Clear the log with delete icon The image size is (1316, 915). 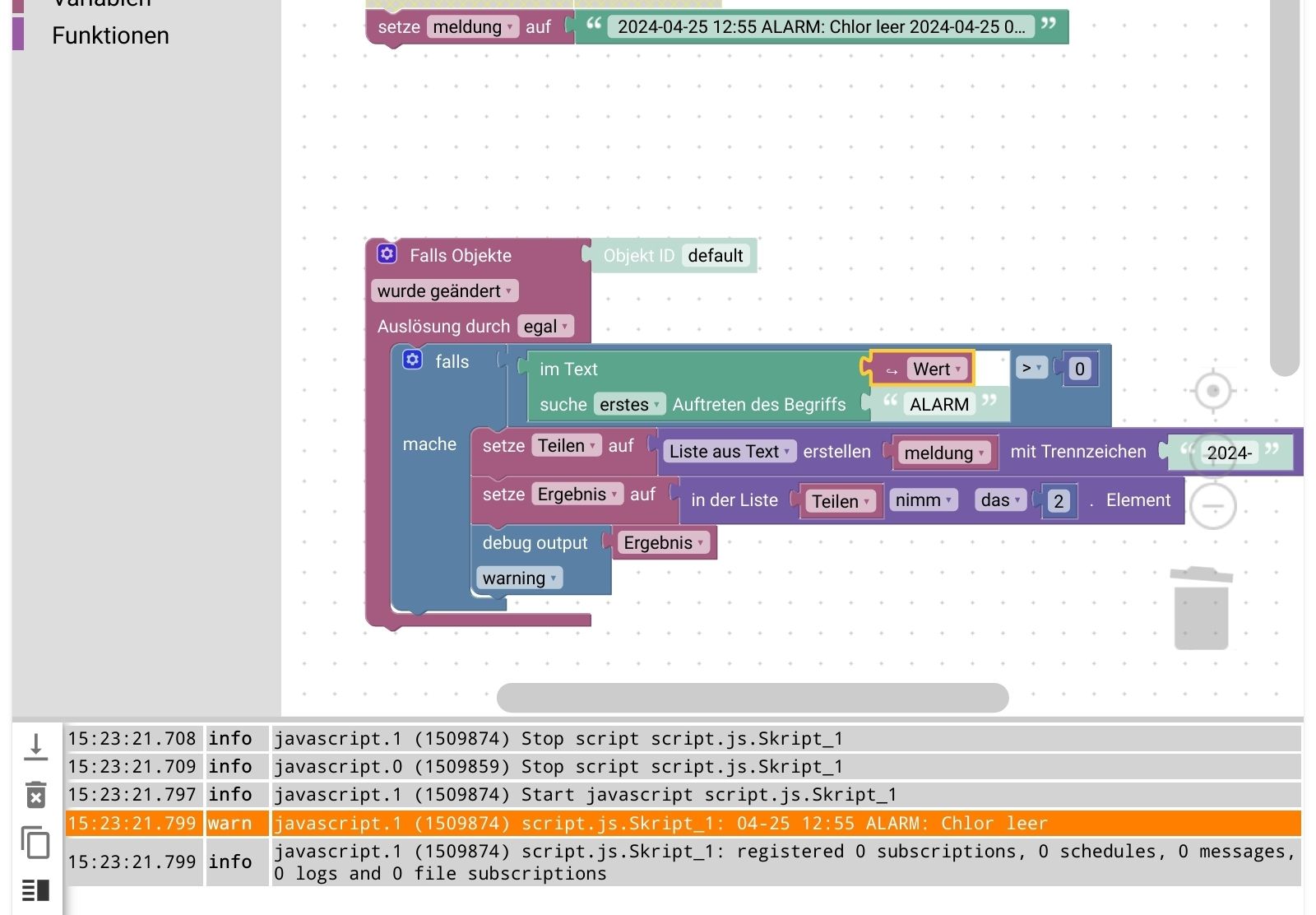35,795
